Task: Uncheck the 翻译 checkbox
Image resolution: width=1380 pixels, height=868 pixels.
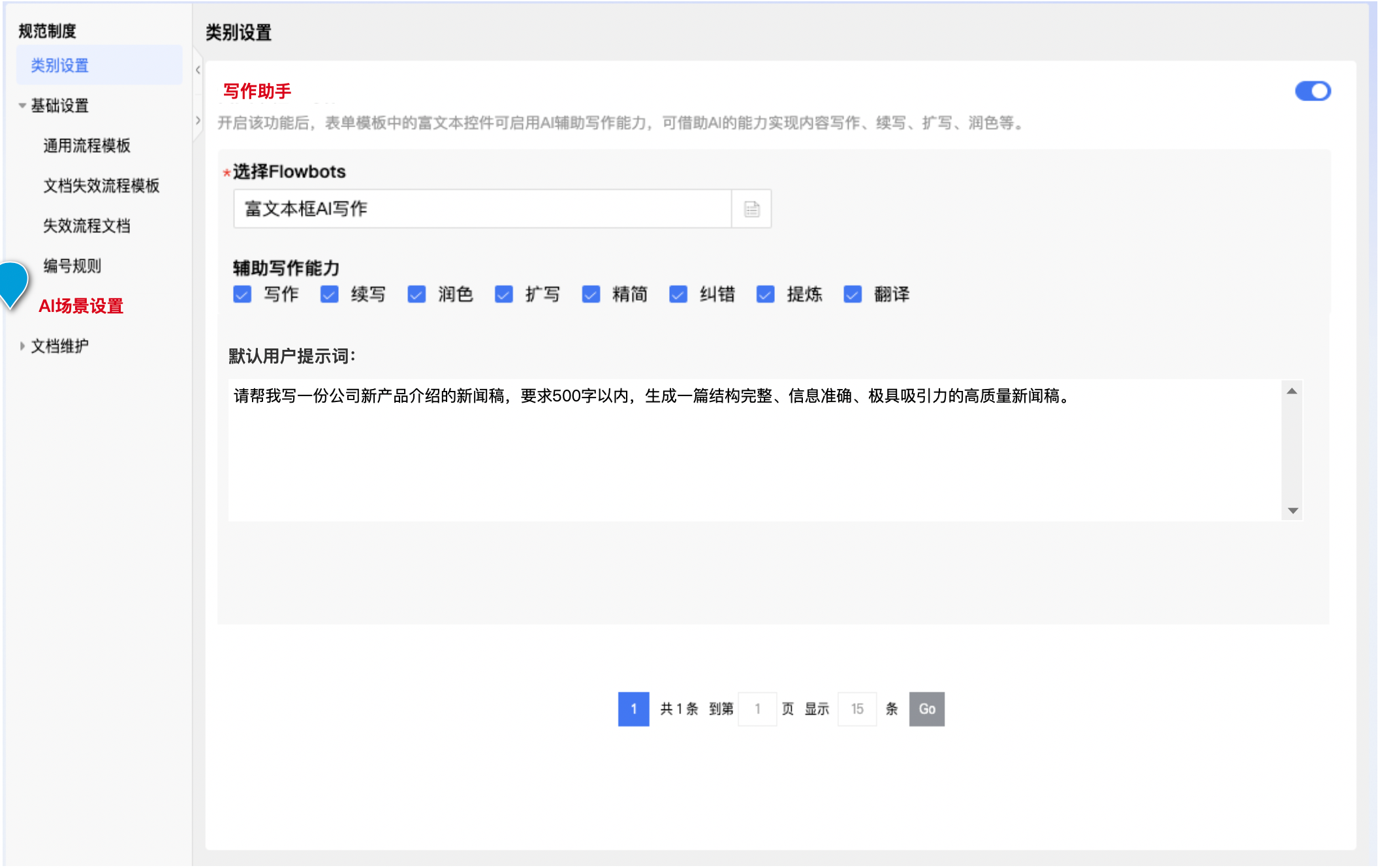Action: [852, 294]
